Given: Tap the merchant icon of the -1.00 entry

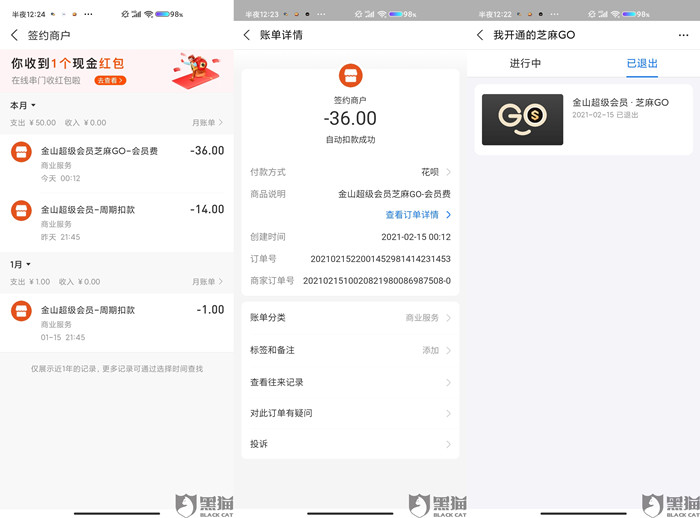Looking at the screenshot, I should point(21,311).
